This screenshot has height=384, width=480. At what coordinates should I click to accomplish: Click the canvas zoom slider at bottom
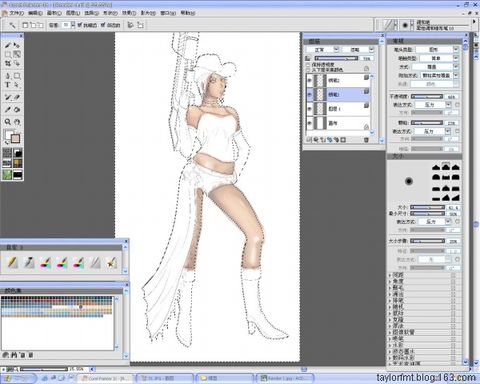44,369
